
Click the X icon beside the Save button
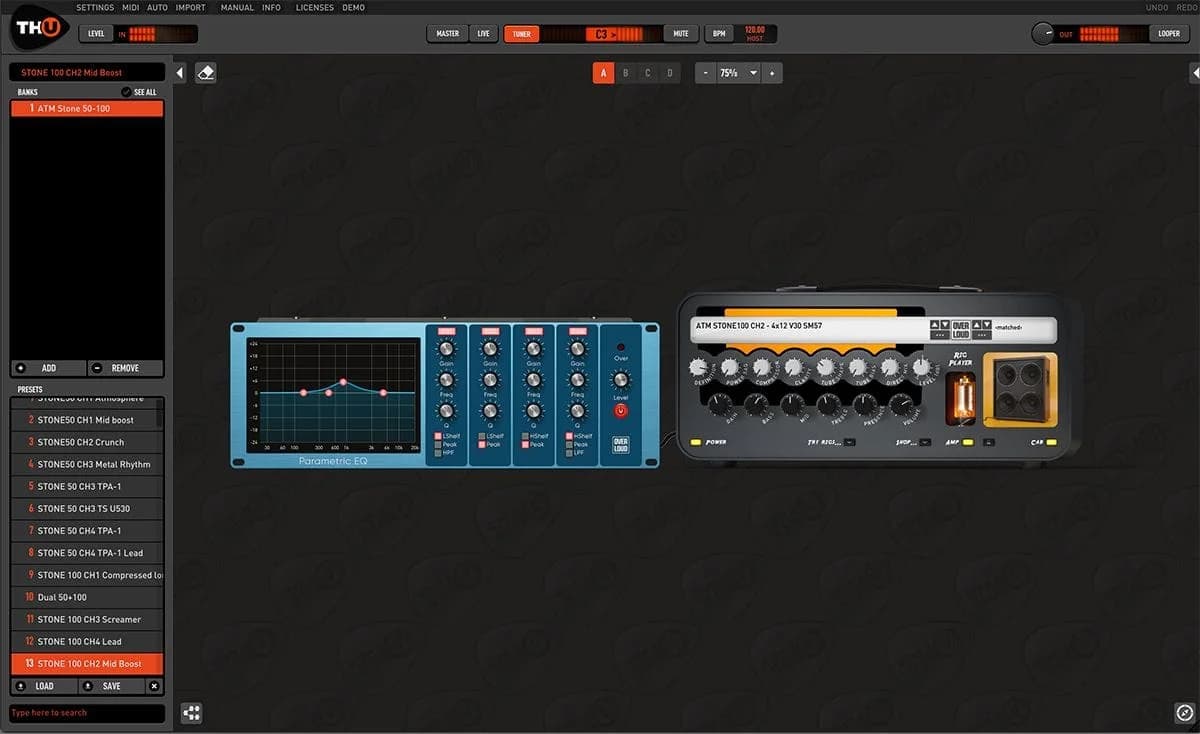click(x=153, y=686)
